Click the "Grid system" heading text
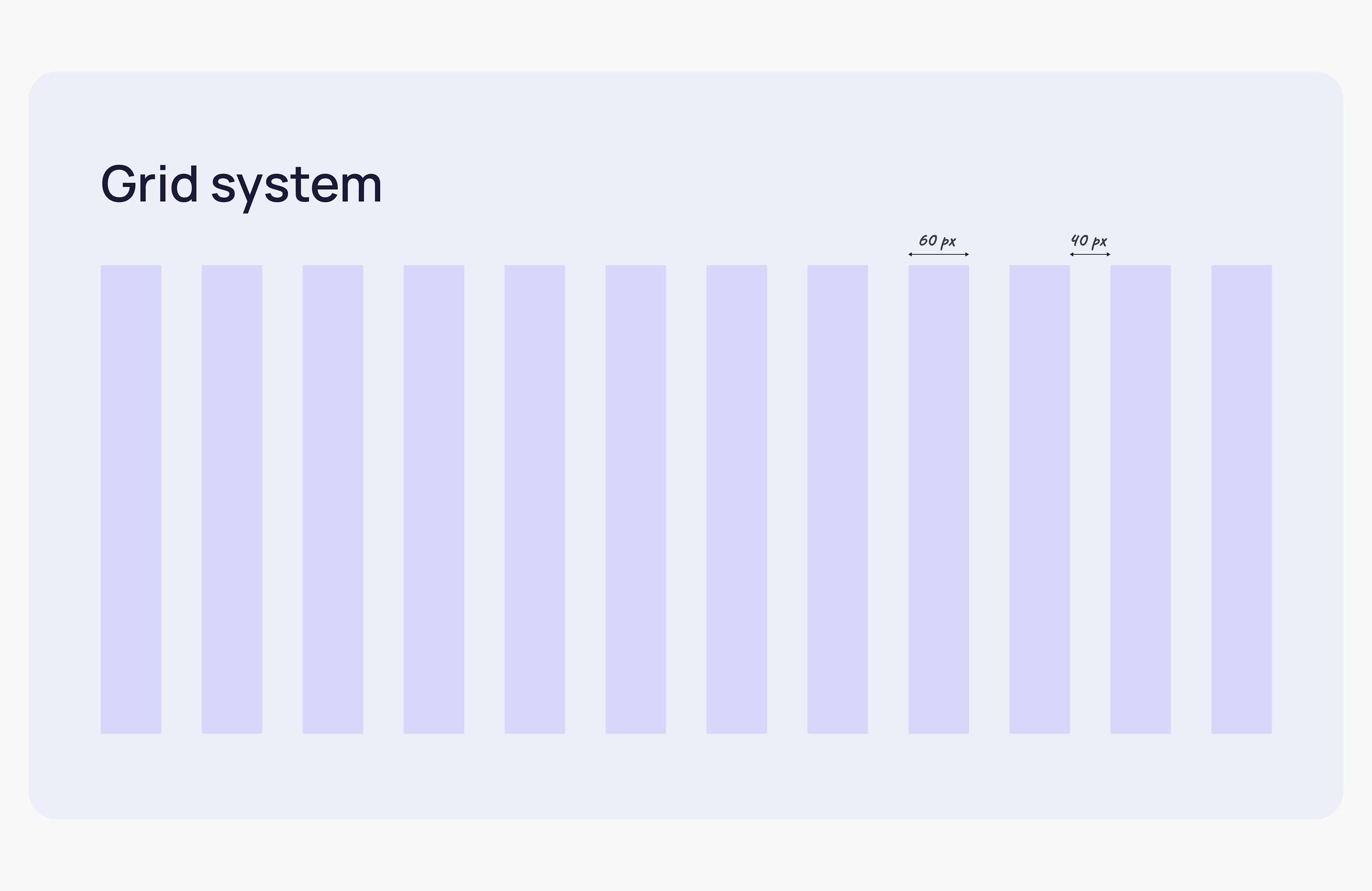 click(x=241, y=185)
